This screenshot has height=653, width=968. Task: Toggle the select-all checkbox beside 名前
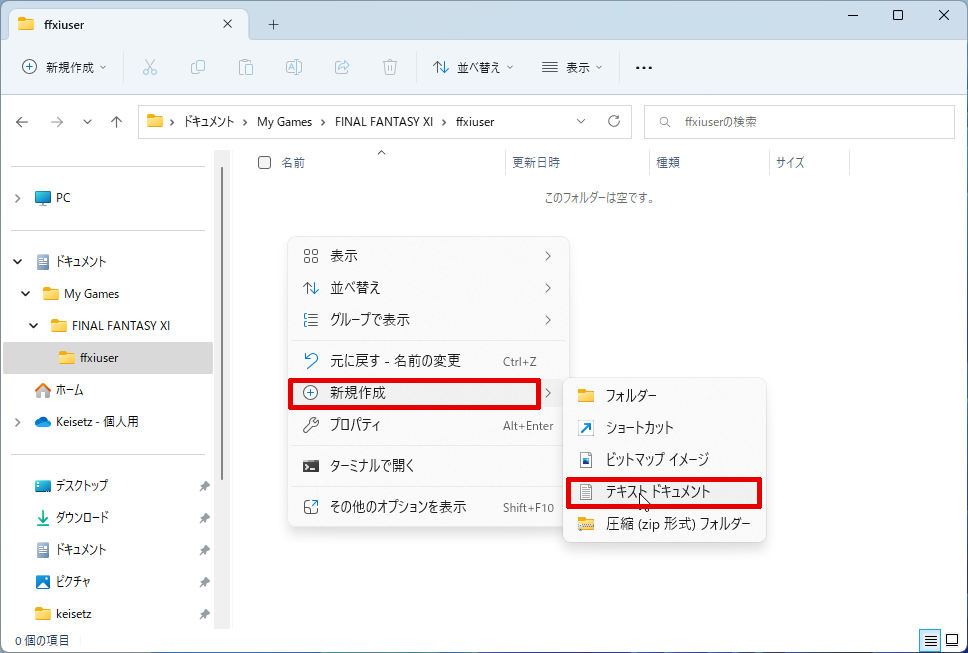tap(265, 162)
